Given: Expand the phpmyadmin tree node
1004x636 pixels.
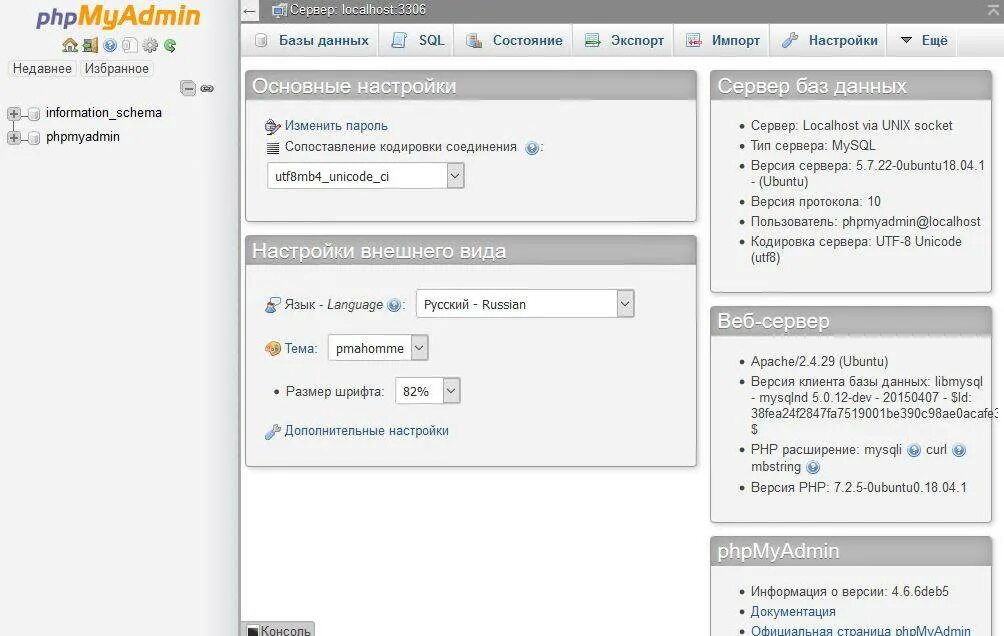Looking at the screenshot, I should pyautogui.click(x=13, y=138).
